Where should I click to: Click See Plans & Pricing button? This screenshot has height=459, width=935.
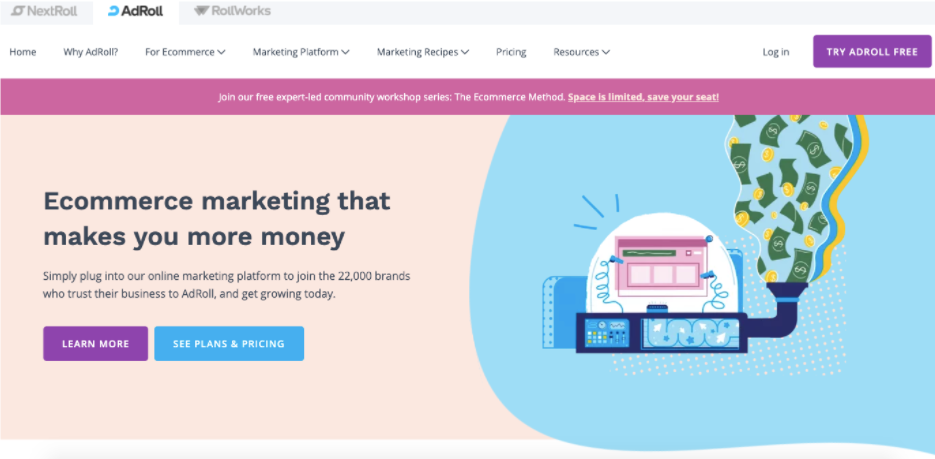click(x=229, y=343)
